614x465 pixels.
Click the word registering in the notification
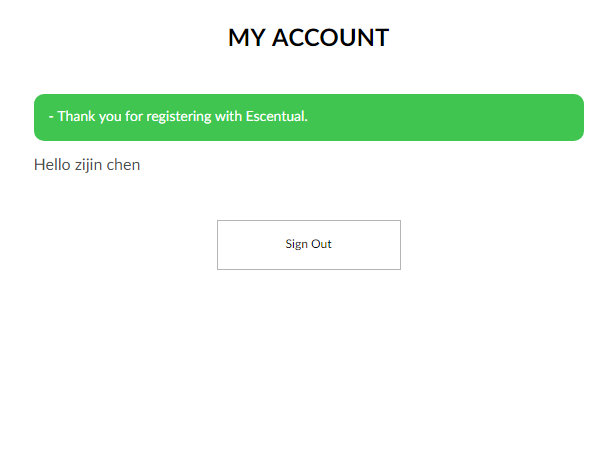pos(177,117)
